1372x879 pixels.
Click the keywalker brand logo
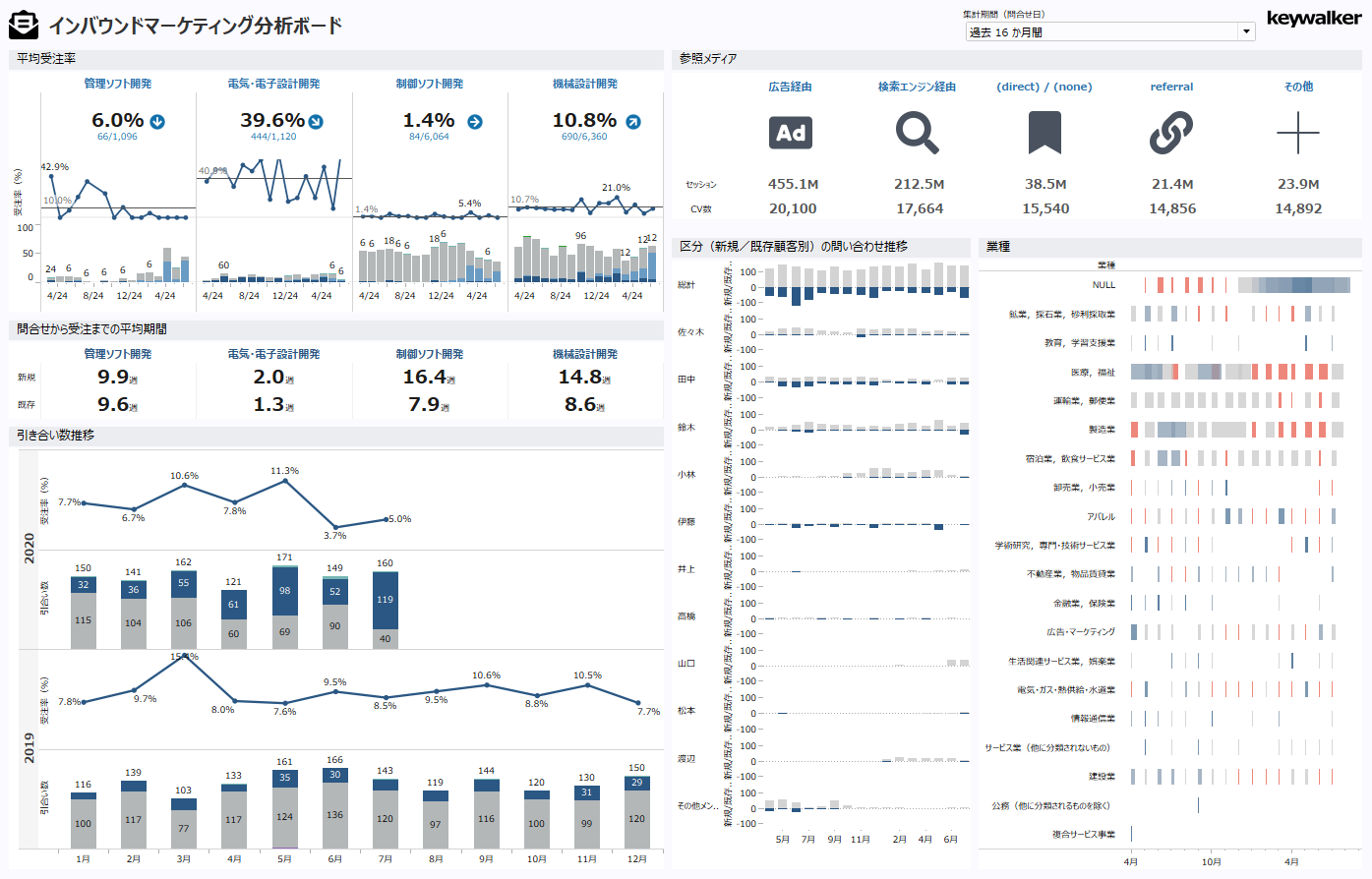(1314, 19)
